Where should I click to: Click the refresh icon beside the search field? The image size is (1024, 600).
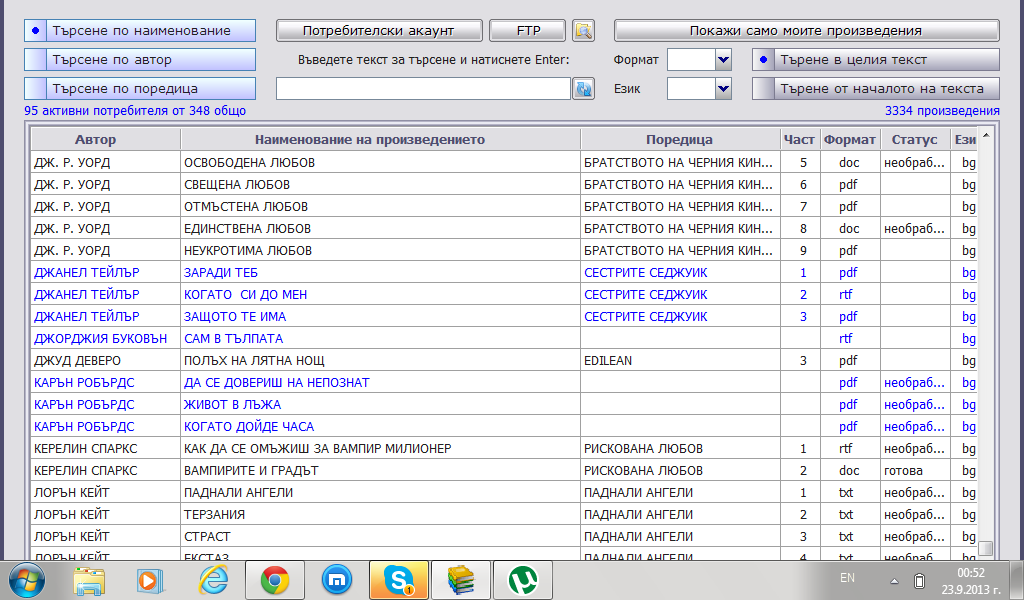pyautogui.click(x=583, y=89)
